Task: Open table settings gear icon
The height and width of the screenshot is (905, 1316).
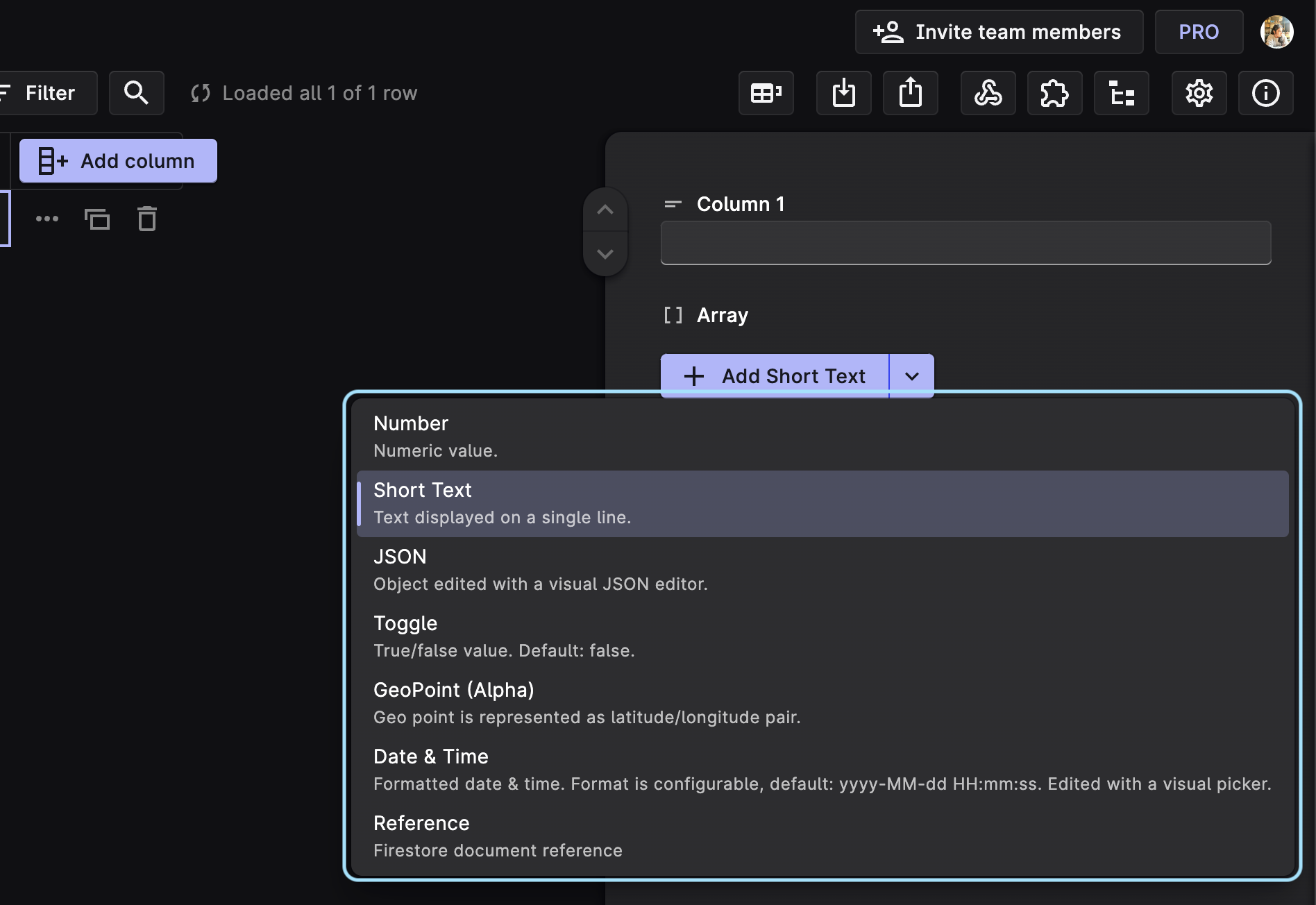Action: 1199,93
